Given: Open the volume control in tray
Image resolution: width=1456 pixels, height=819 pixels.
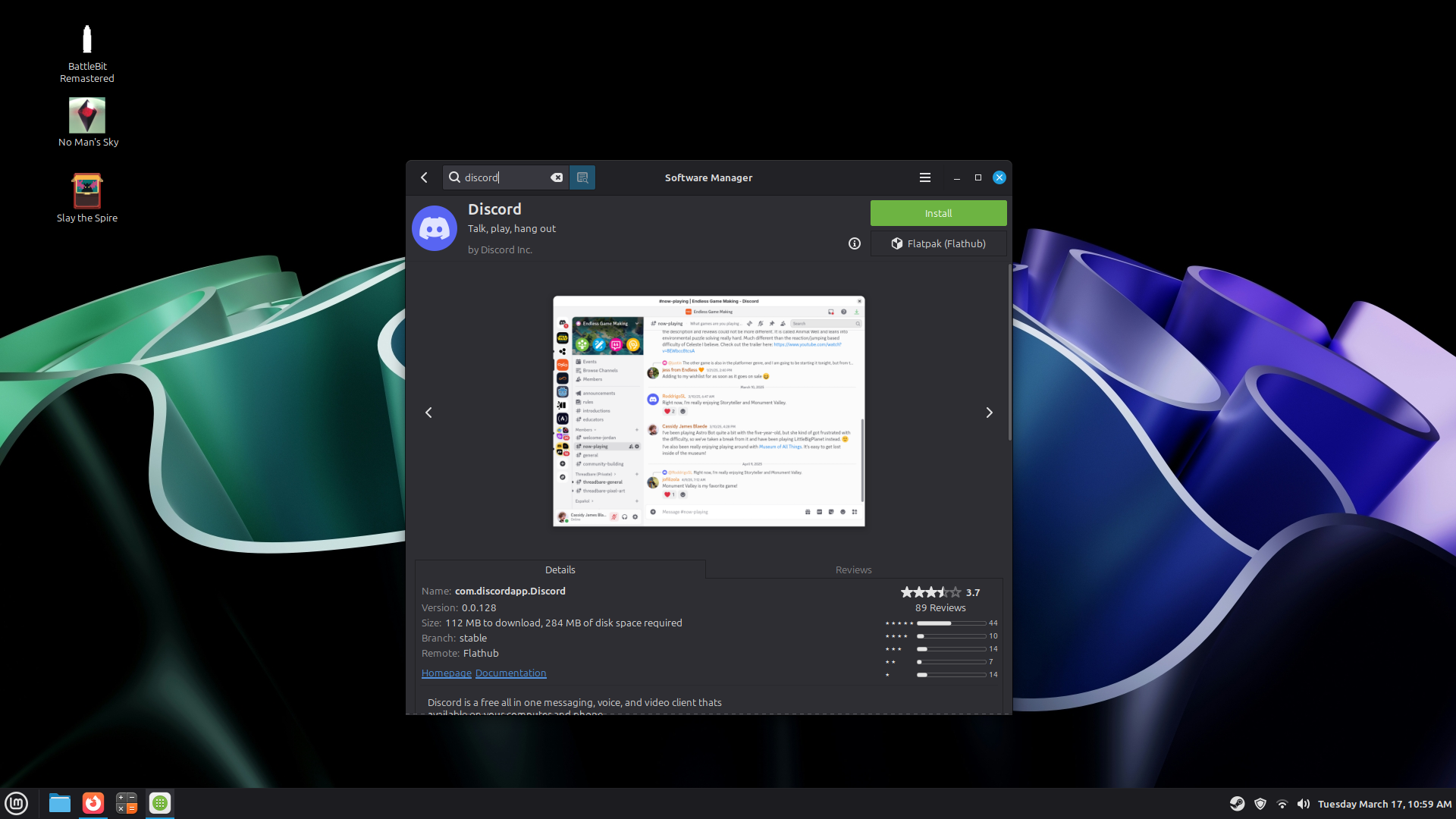Looking at the screenshot, I should click(x=1304, y=804).
